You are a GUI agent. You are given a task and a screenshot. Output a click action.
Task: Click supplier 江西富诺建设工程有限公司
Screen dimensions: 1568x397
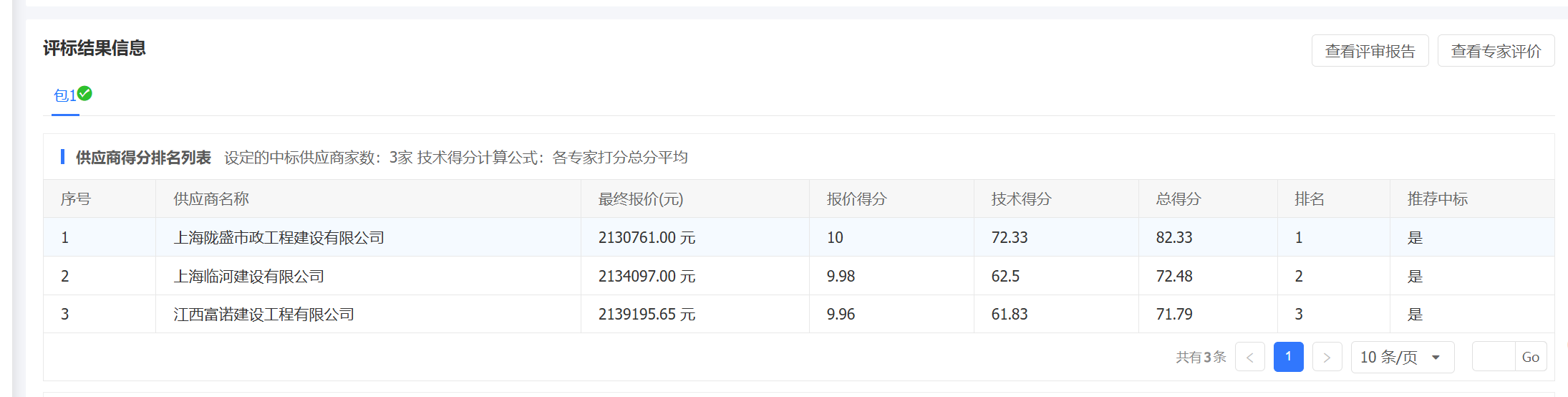pyautogui.click(x=264, y=315)
